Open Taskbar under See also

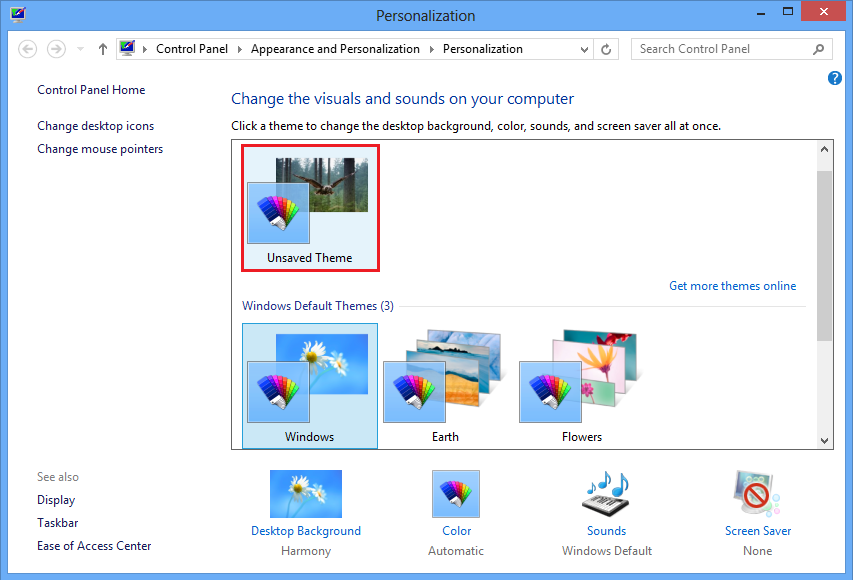pos(58,523)
